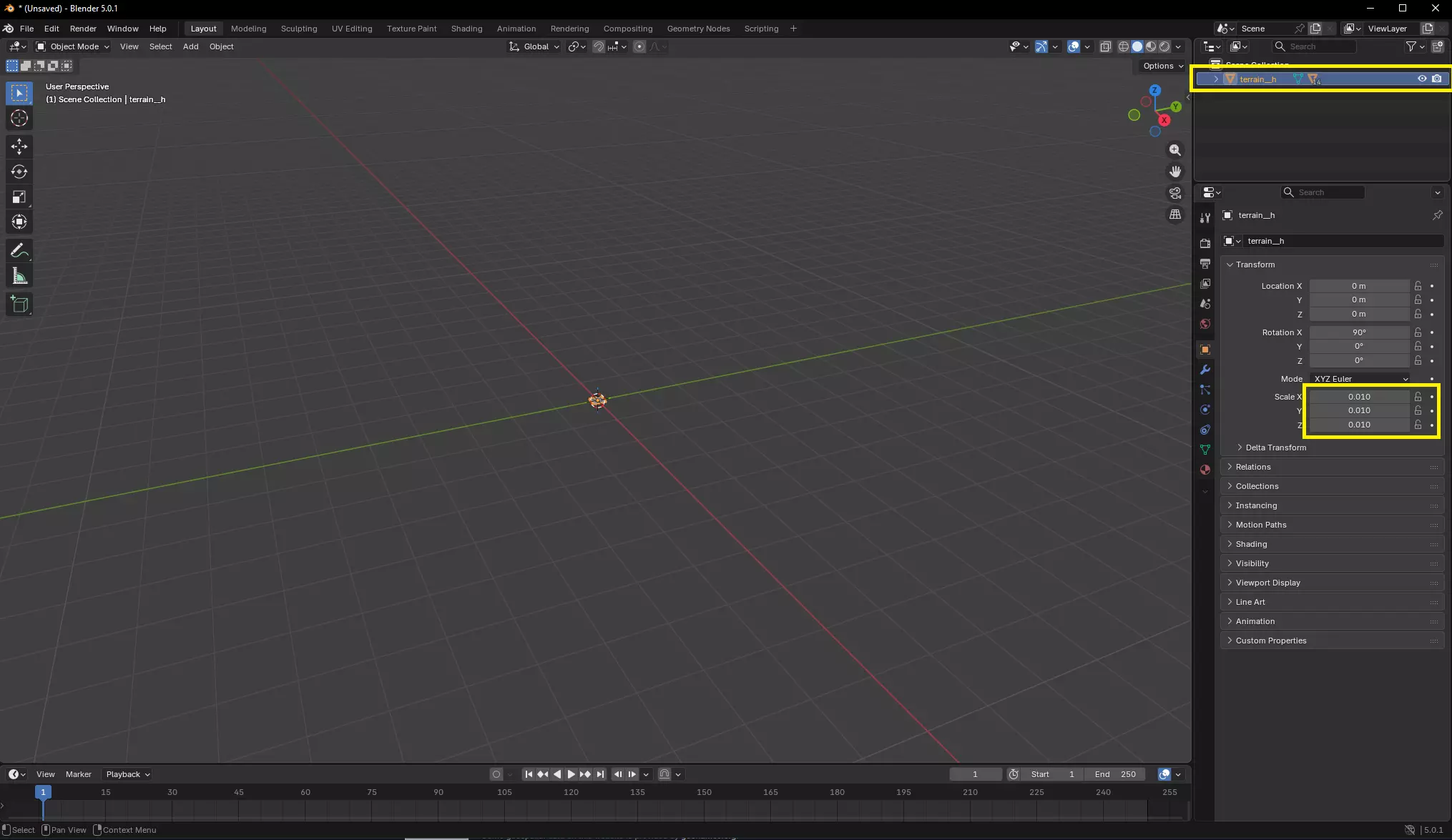Click the Add Cube tool
Screen dimensions: 1452x840
coord(19,305)
